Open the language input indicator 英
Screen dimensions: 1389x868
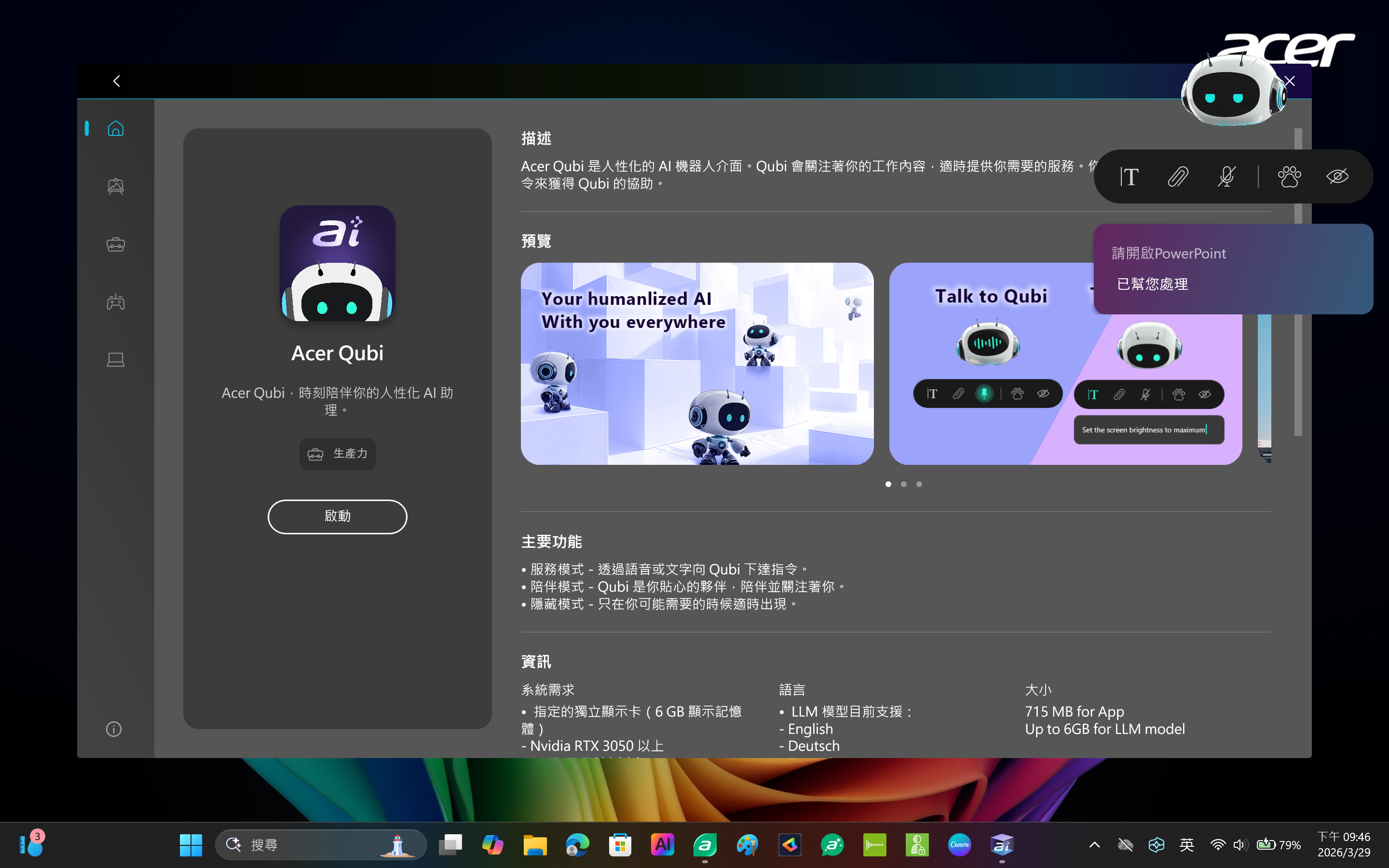[1186, 844]
